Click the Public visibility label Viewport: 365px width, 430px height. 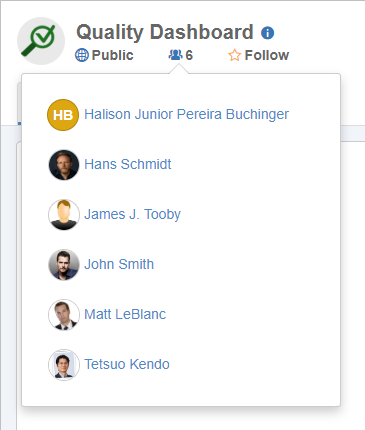(112, 55)
